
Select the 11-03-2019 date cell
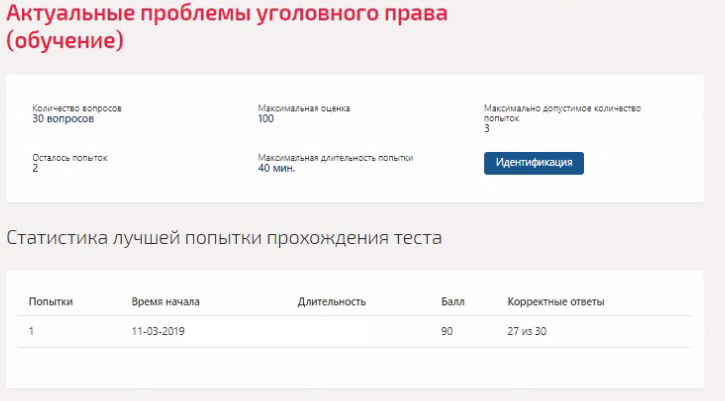(158, 331)
